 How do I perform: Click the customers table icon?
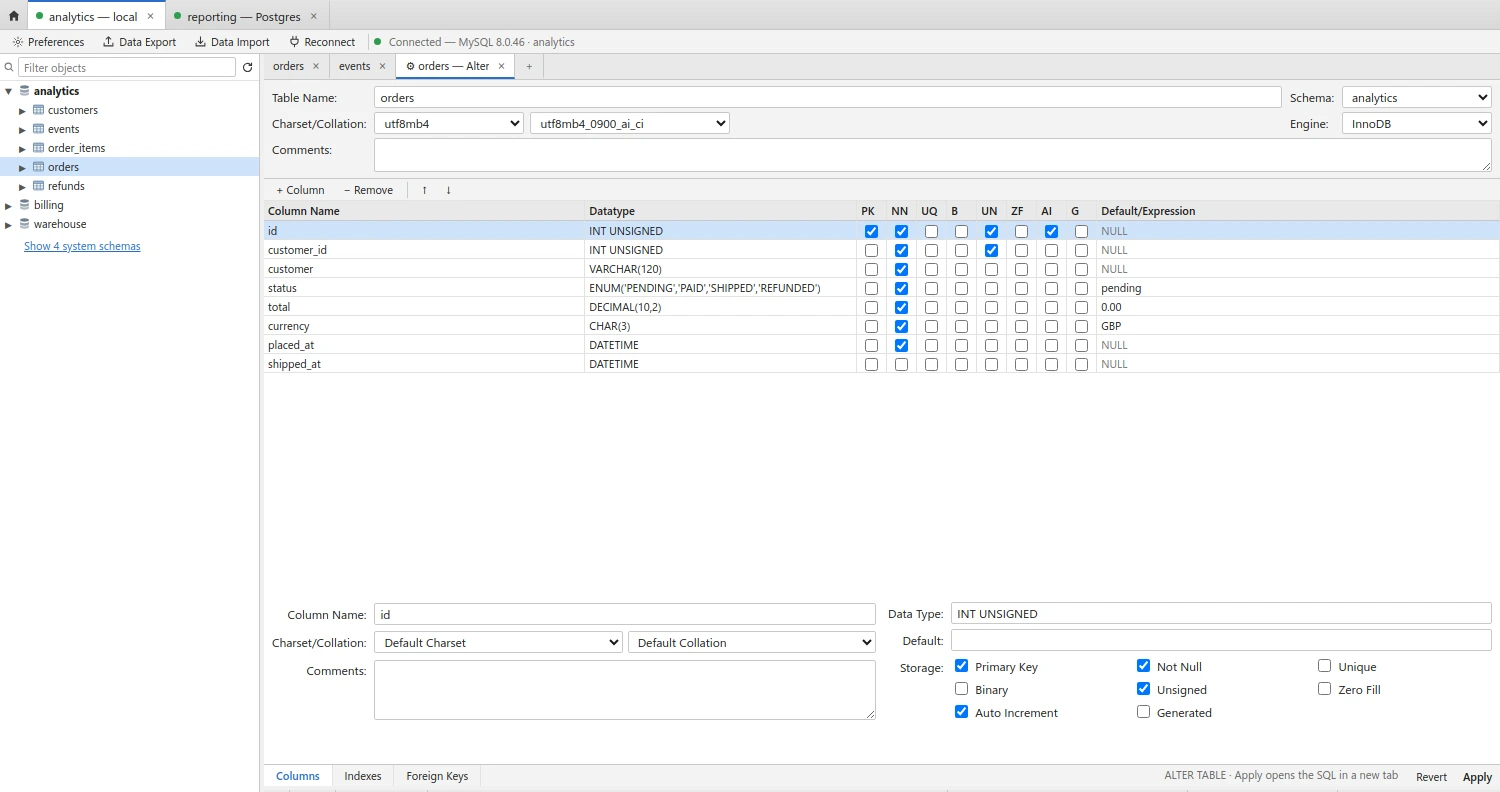pyautogui.click(x=39, y=110)
